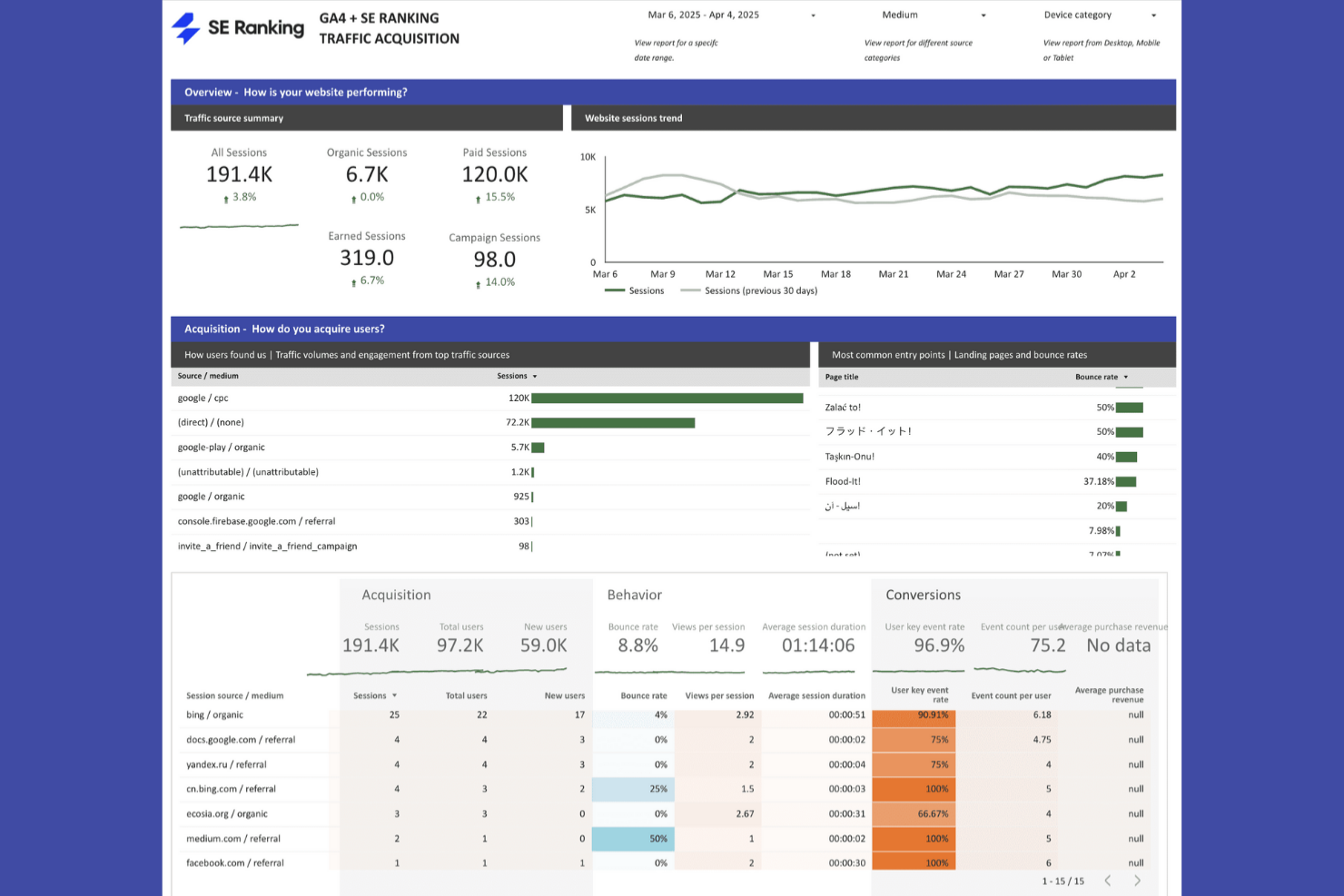
Task: Click the SE Ranking logo icon
Action: coord(186,28)
